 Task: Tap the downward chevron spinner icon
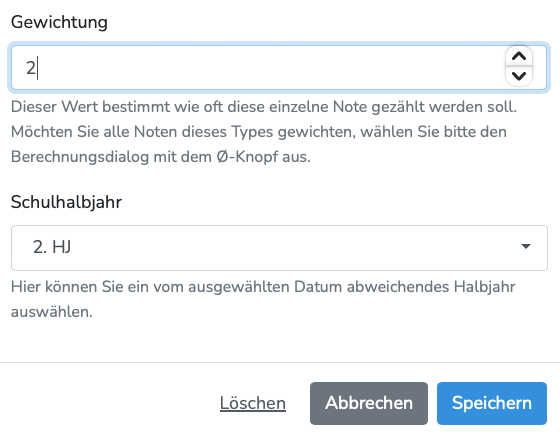(x=519, y=76)
